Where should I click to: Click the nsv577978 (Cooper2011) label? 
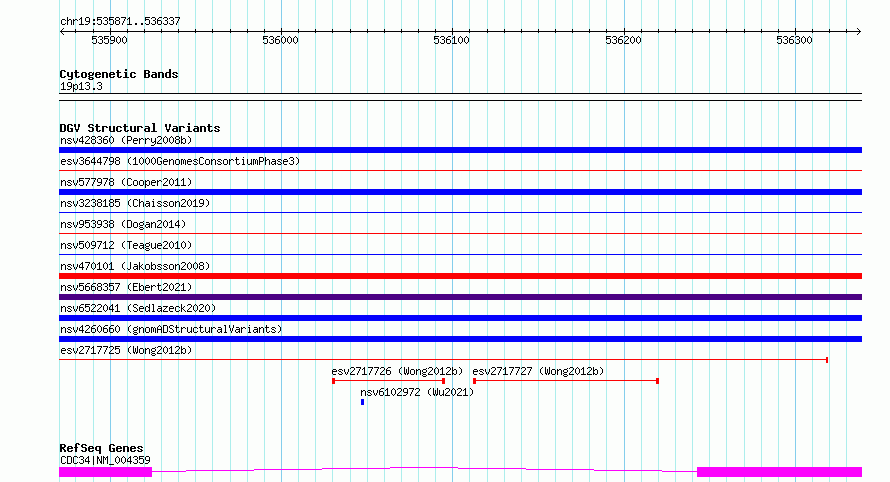(126, 182)
